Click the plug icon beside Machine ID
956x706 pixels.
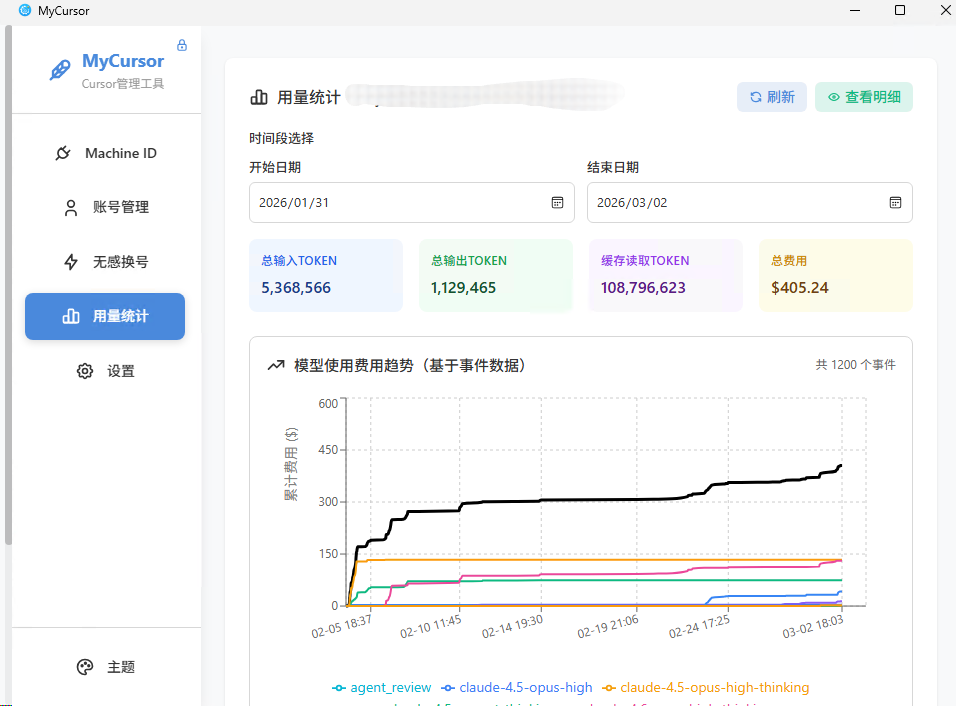point(63,153)
